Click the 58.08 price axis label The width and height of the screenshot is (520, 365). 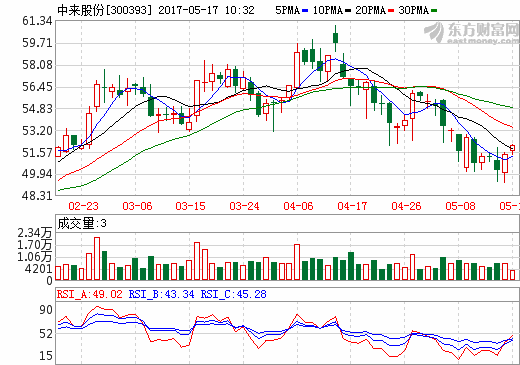point(37,65)
